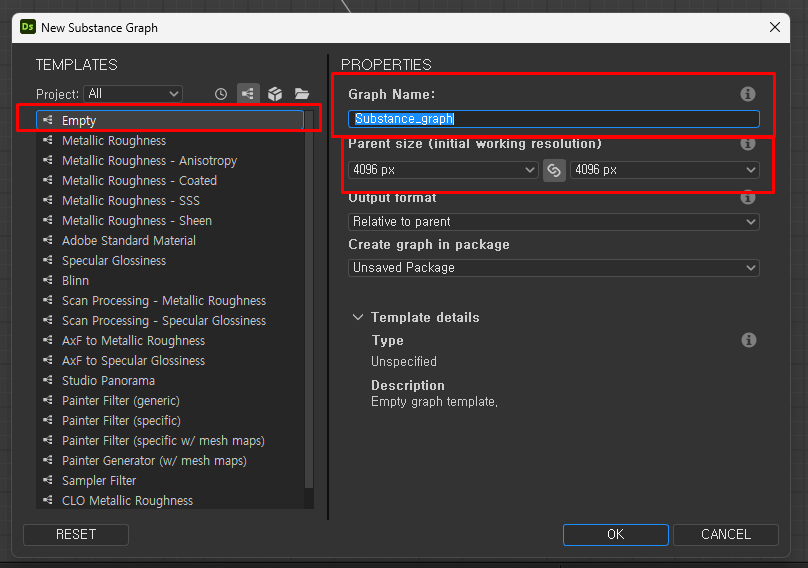Viewport: 808px width, 568px height.
Task: Select Painter Filter (specific) template
Action: 170,421
